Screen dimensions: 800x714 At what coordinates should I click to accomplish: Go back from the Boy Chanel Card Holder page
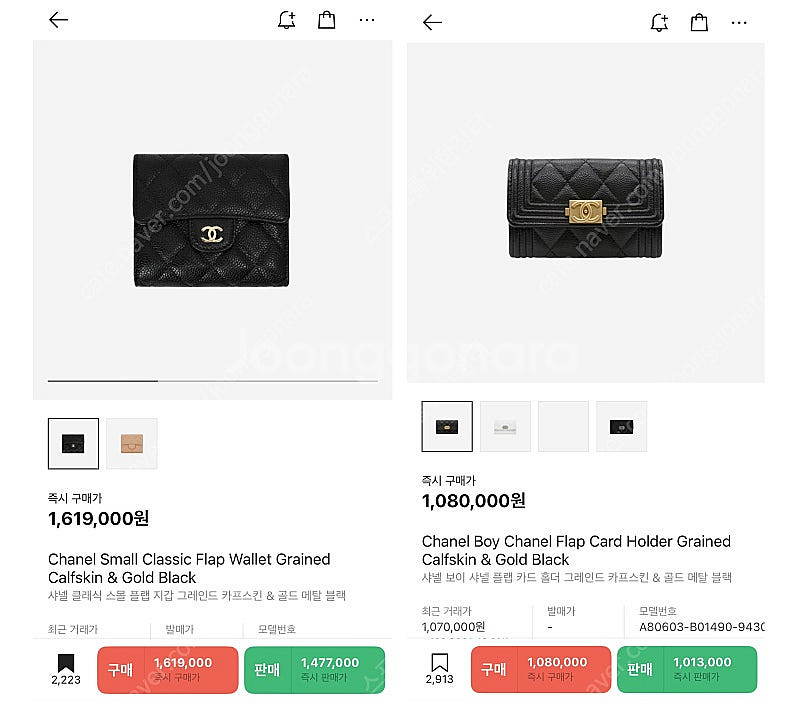coord(432,22)
